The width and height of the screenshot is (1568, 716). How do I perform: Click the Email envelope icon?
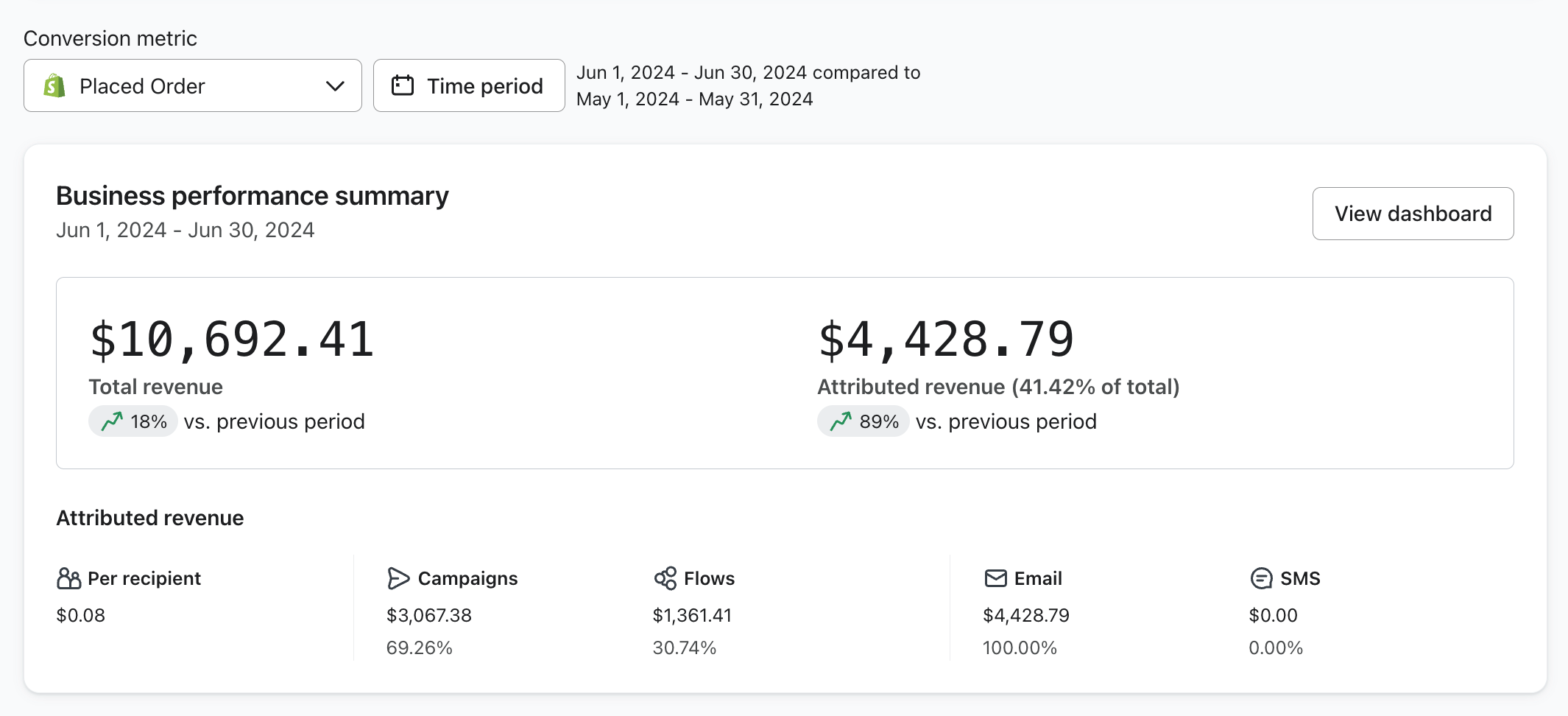[995, 578]
